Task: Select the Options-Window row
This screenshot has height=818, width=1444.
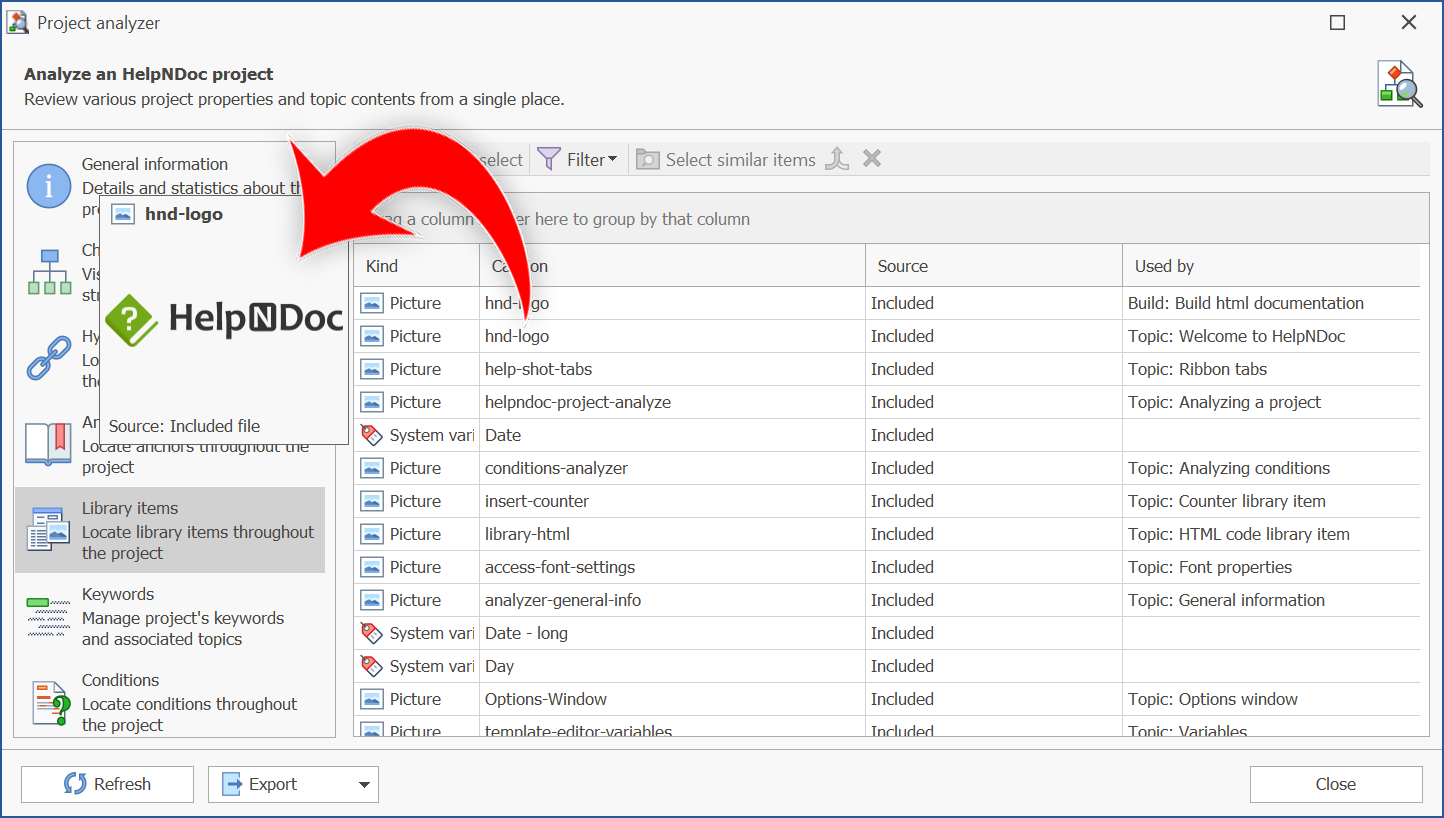Action: [887, 699]
